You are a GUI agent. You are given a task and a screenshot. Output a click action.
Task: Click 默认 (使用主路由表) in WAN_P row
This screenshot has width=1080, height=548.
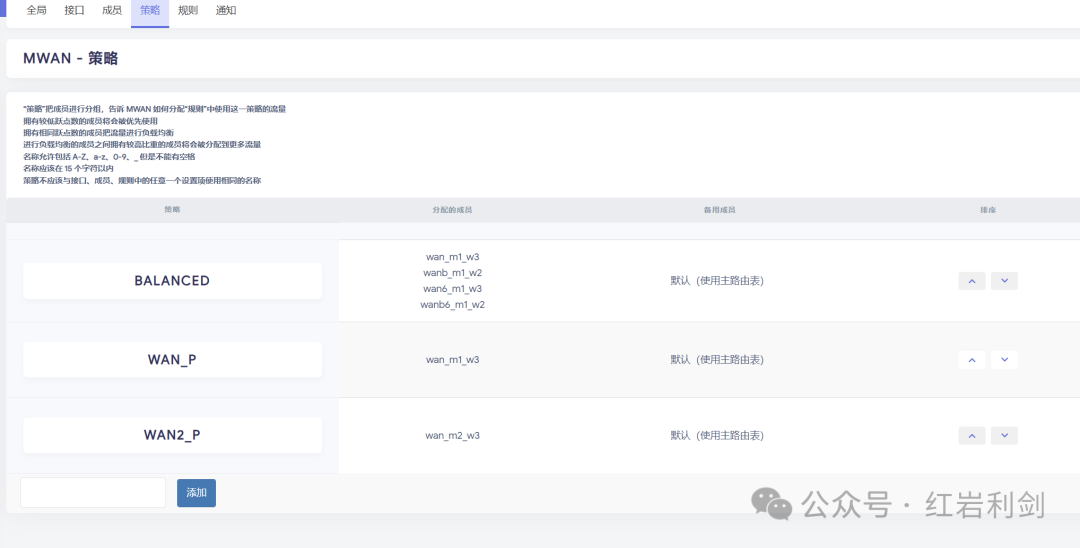click(717, 359)
